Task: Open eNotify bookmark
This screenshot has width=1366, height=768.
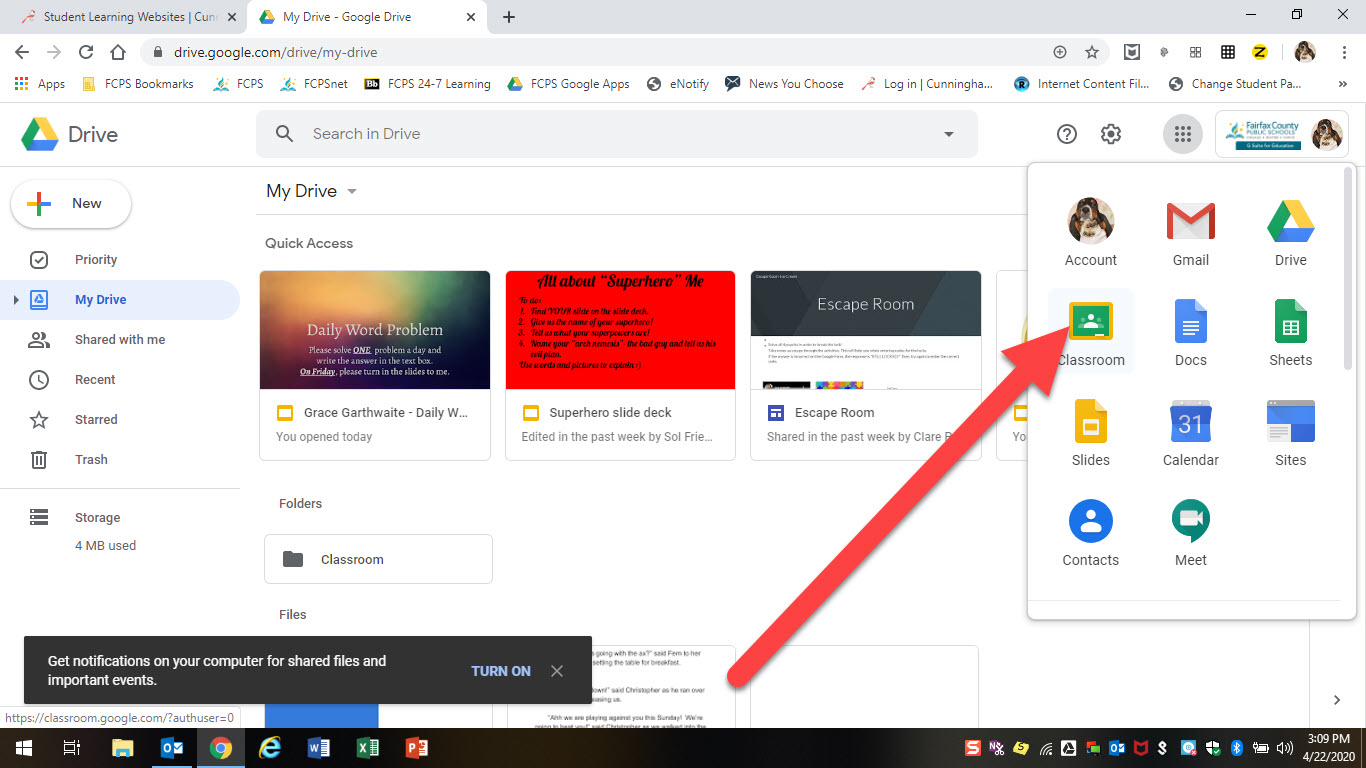Action: [x=679, y=84]
